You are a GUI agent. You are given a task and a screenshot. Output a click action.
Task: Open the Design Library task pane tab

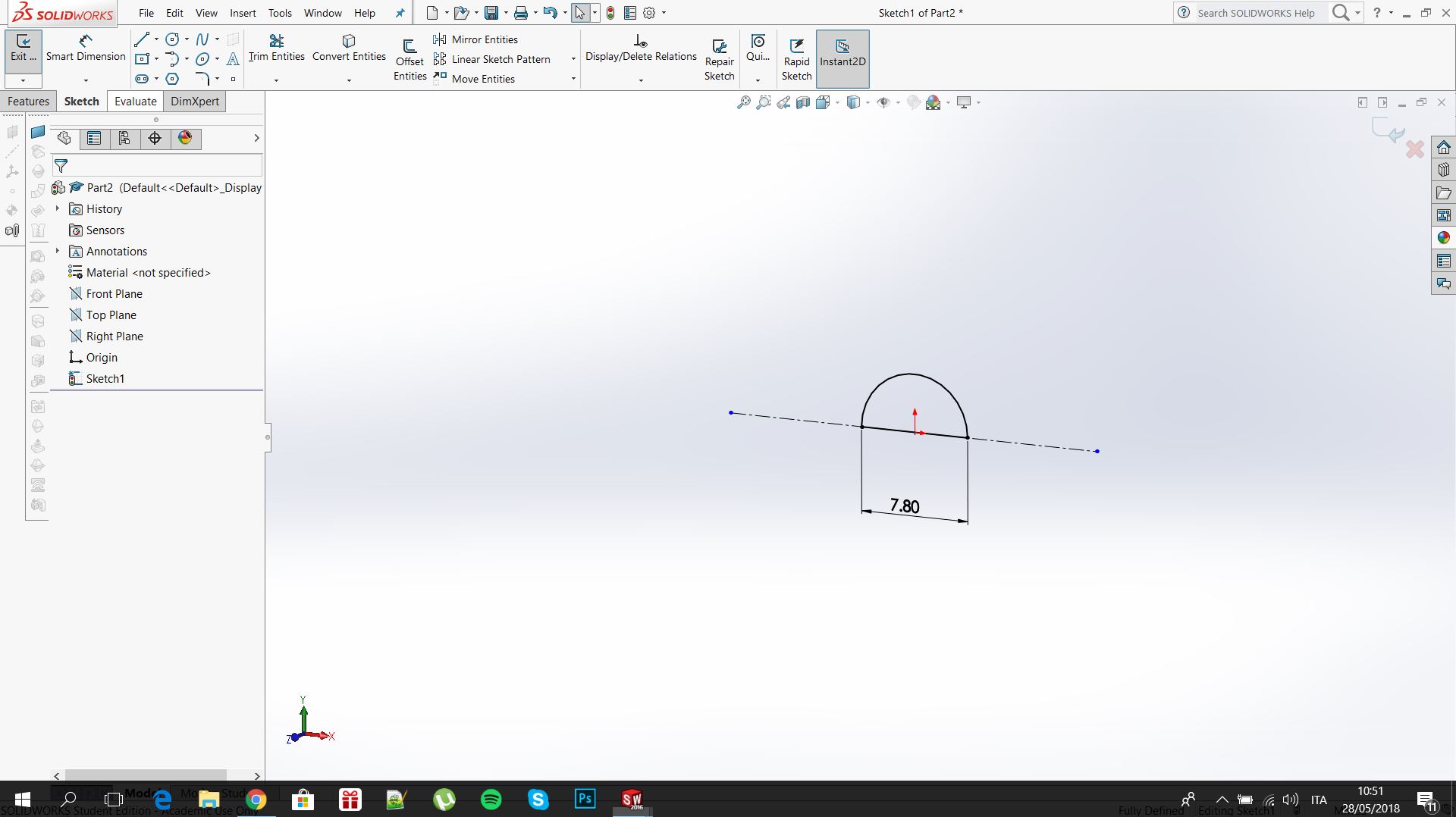(1443, 170)
